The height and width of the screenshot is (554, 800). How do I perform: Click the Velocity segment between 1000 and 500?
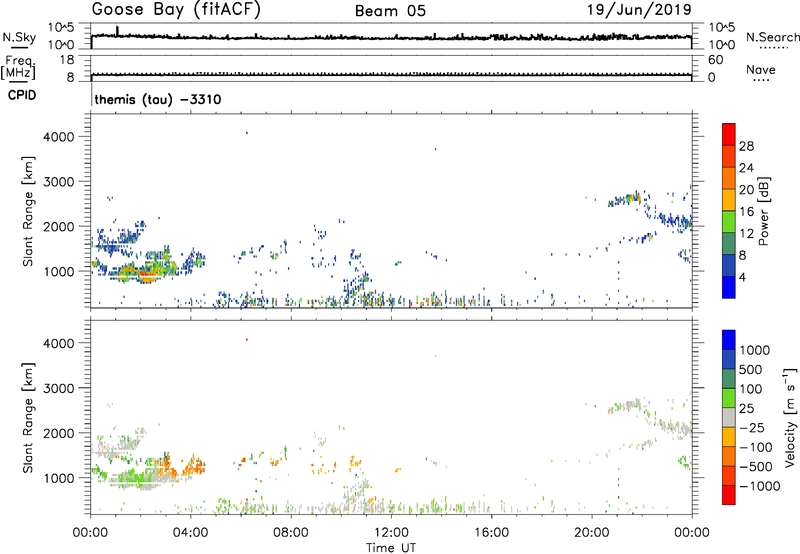(x=729, y=359)
